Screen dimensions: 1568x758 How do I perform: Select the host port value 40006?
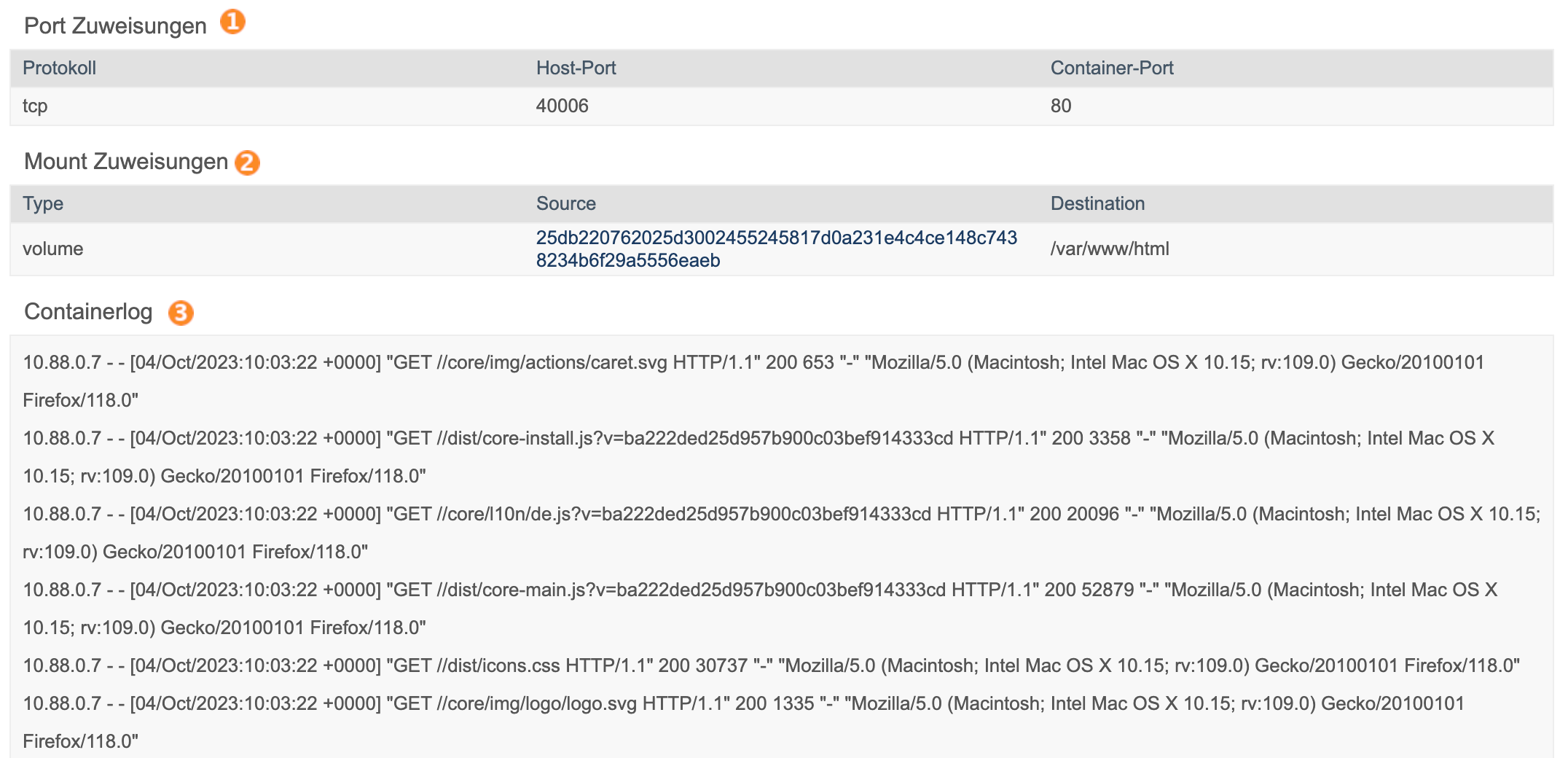coord(562,106)
